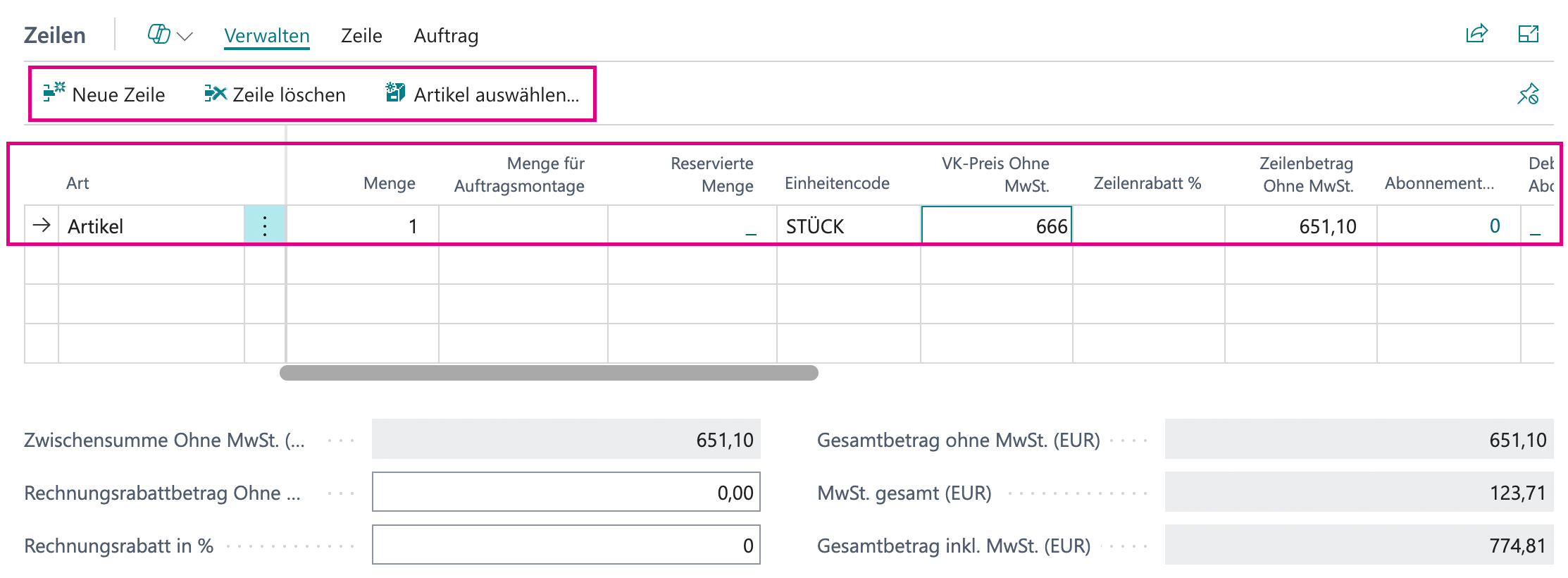
Task: Click the Rechnungsrabatt in % field
Action: [566, 545]
